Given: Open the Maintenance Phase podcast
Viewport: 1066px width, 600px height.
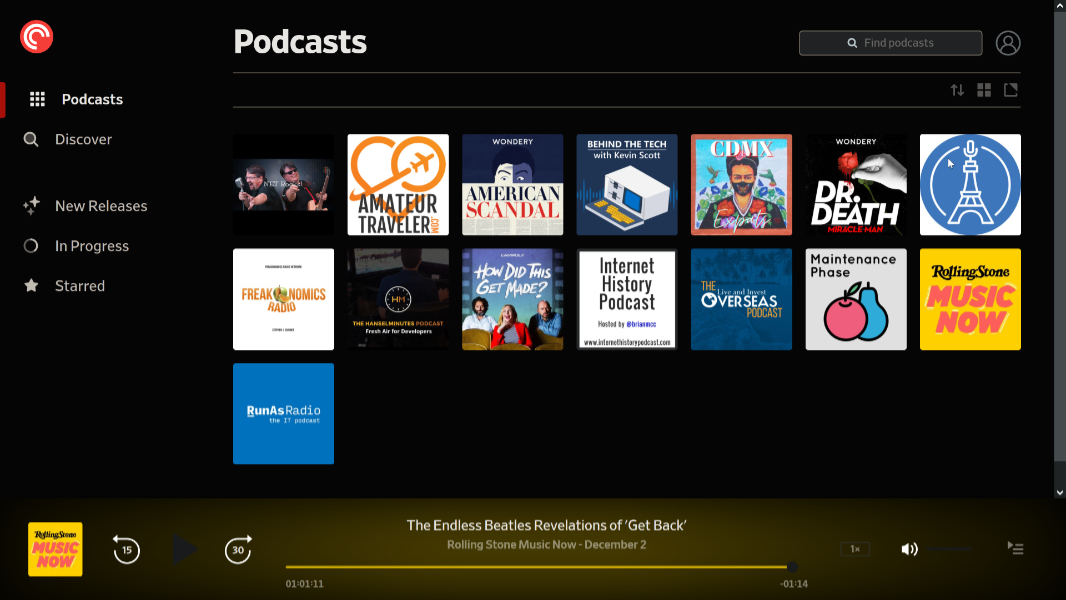Looking at the screenshot, I should [856, 299].
